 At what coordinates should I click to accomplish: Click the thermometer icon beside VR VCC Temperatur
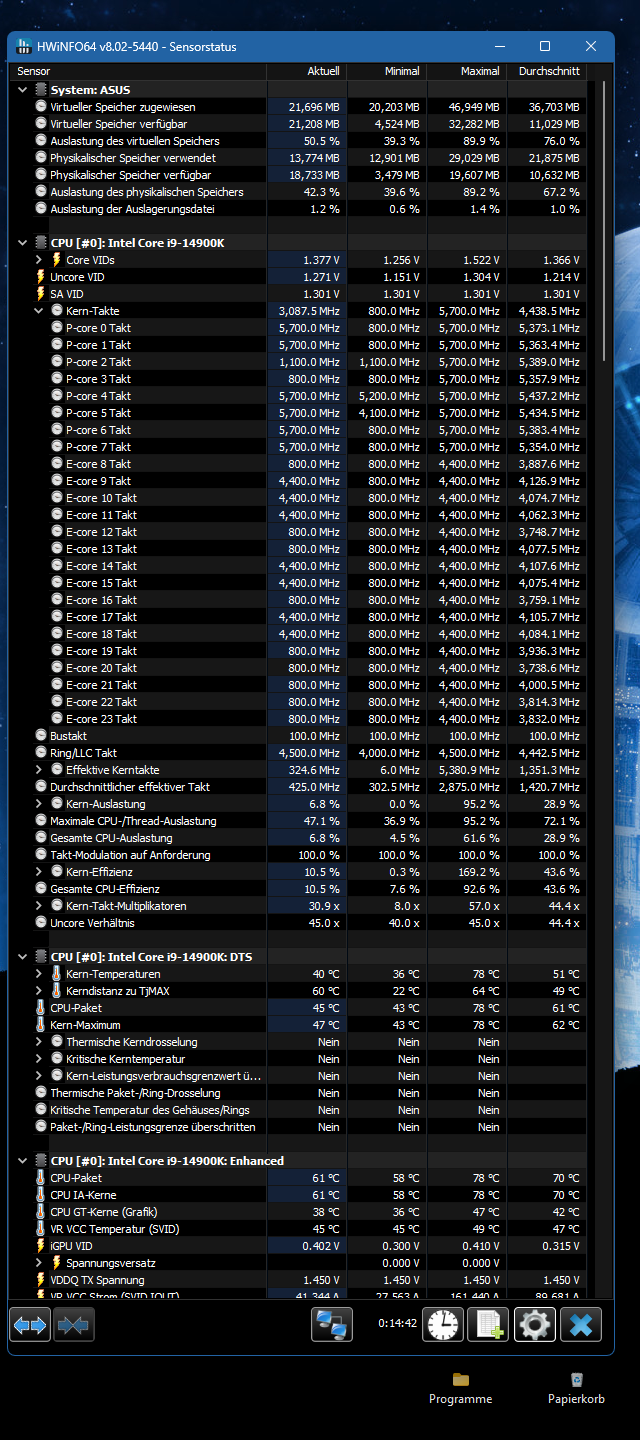tap(41, 1229)
